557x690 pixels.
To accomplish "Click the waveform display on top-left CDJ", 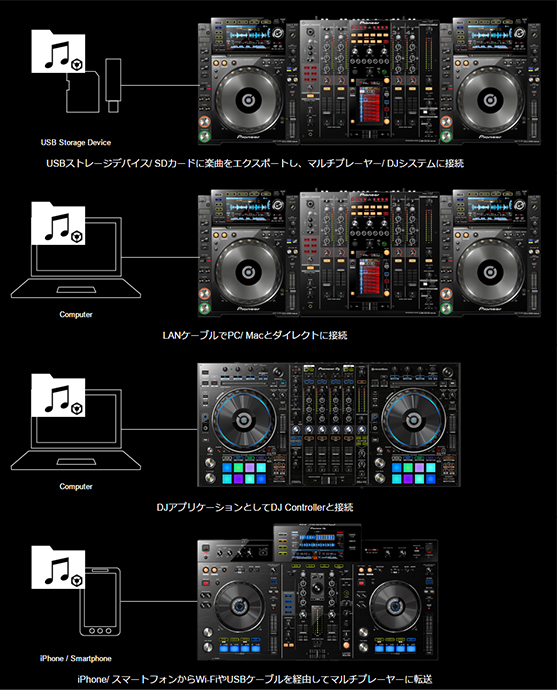I will pyautogui.click(x=247, y=35).
